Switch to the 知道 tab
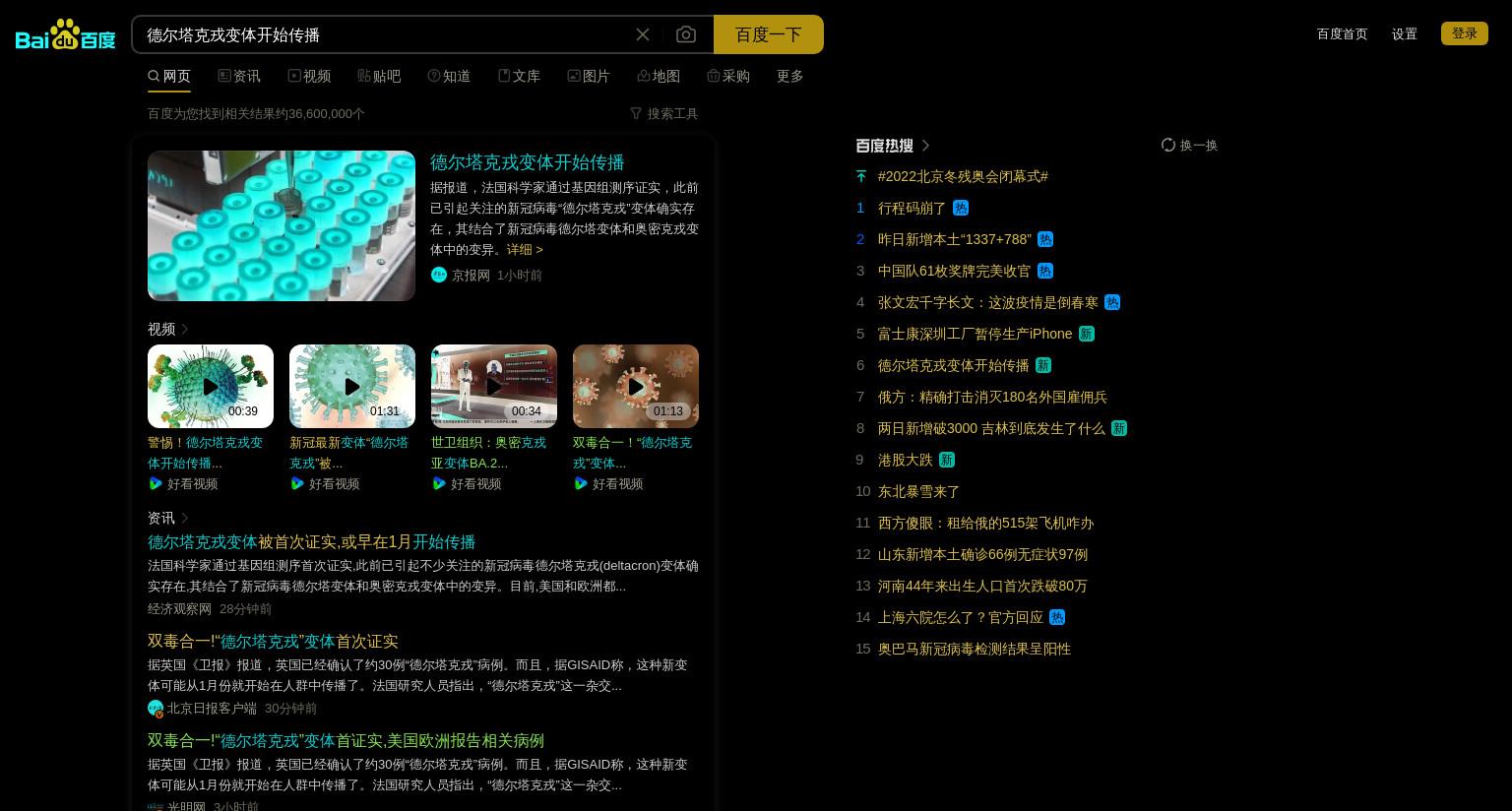1512x811 pixels. click(449, 76)
